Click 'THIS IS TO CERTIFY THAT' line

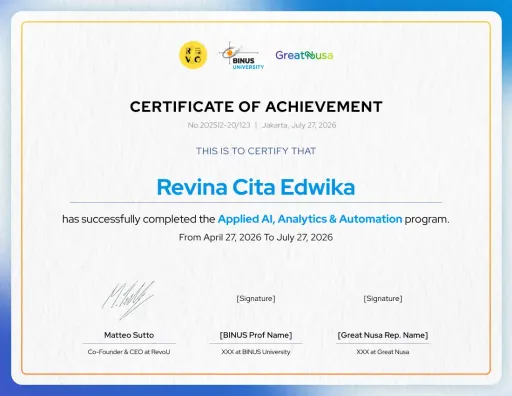(256, 151)
